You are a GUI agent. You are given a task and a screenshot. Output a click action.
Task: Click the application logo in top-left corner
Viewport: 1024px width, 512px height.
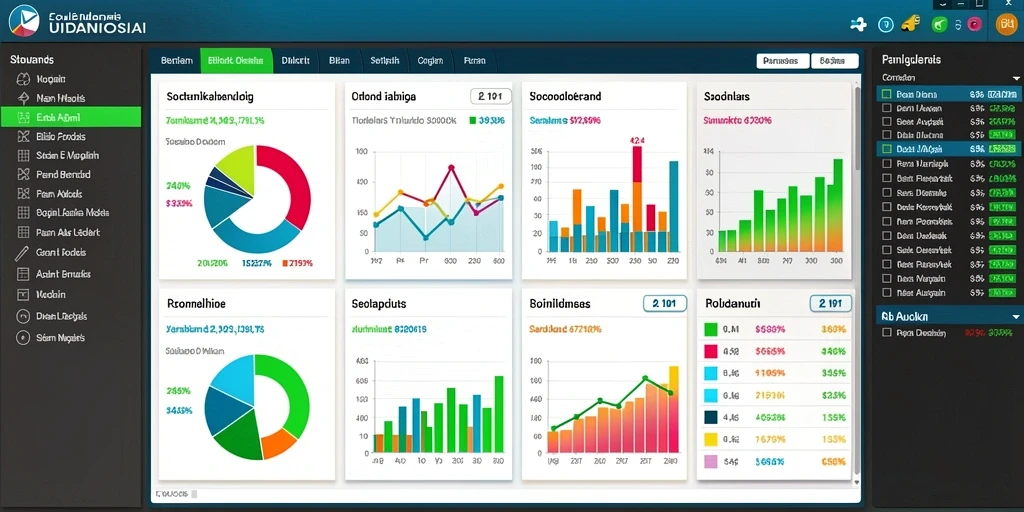click(25, 20)
